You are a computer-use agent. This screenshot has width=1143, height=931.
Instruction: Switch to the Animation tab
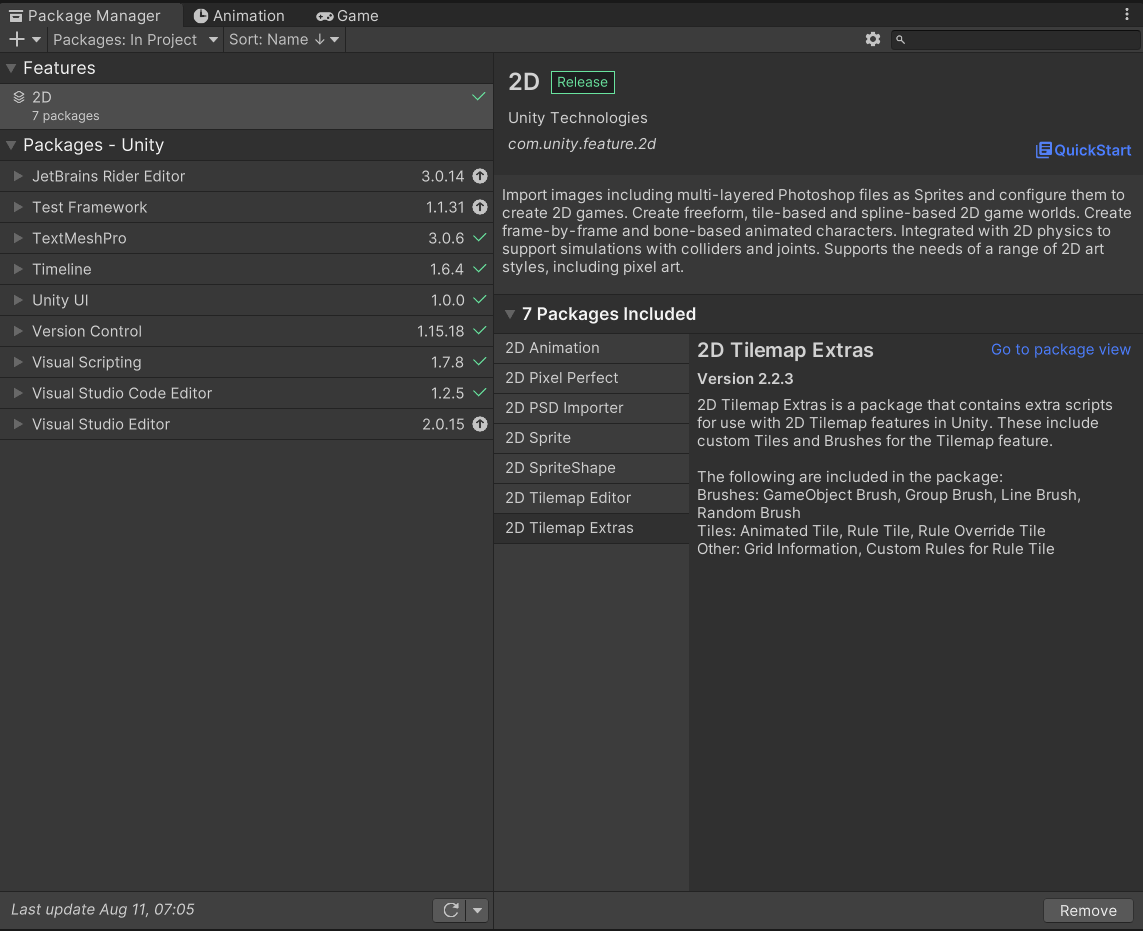239,15
